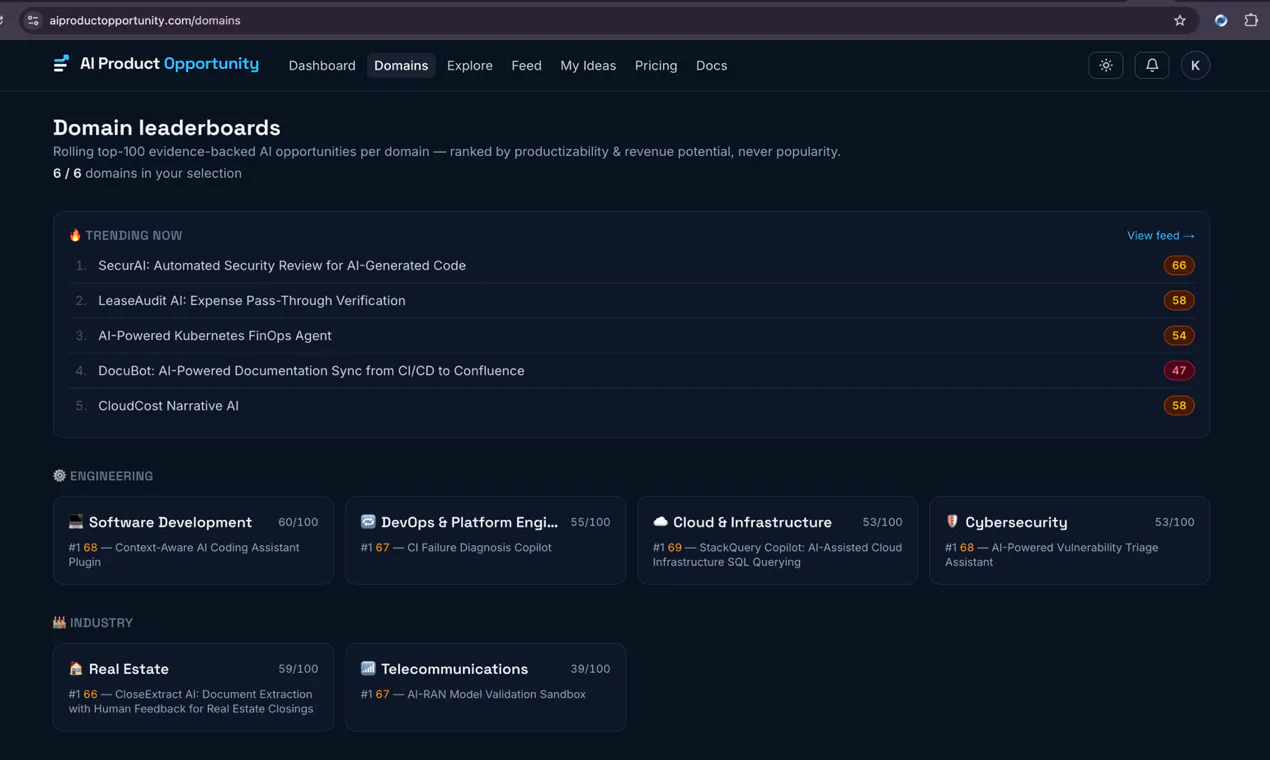Screen dimensions: 1270x760
Task: Go to the Dashboard tab
Action: [322, 65]
